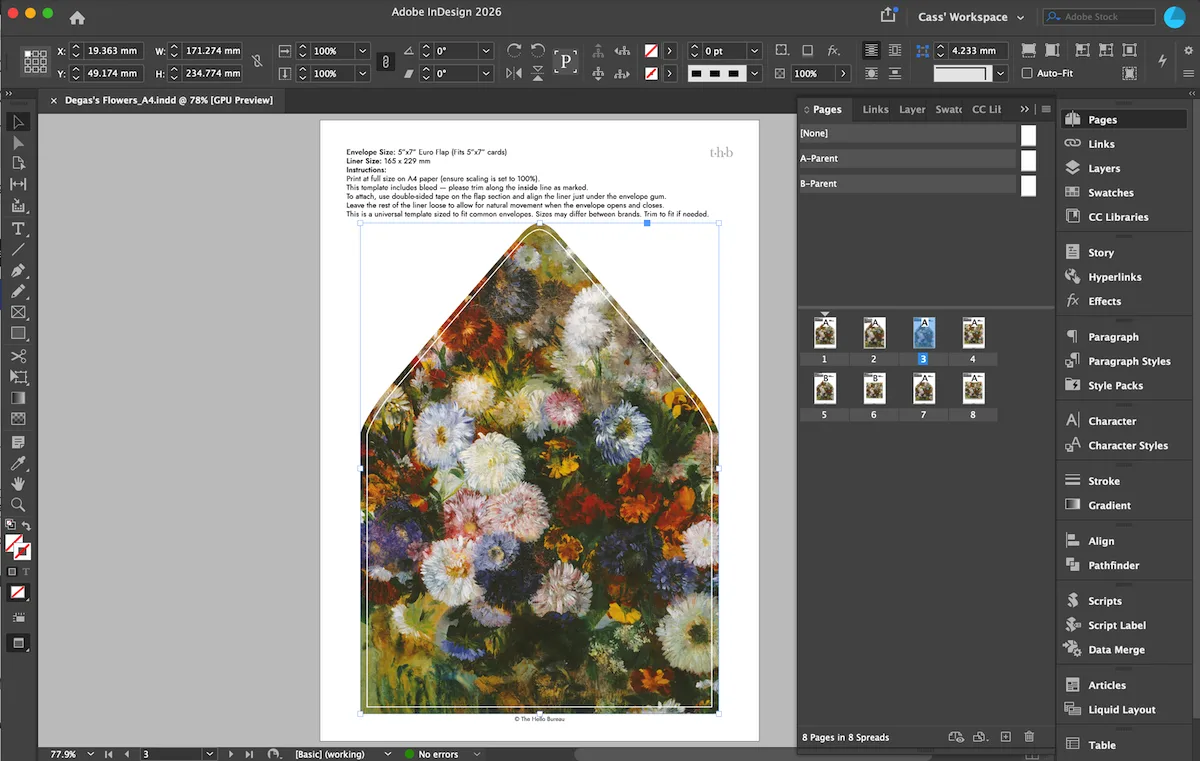
Task: Expand hidden panel tabs with double chevron
Action: tap(1024, 109)
